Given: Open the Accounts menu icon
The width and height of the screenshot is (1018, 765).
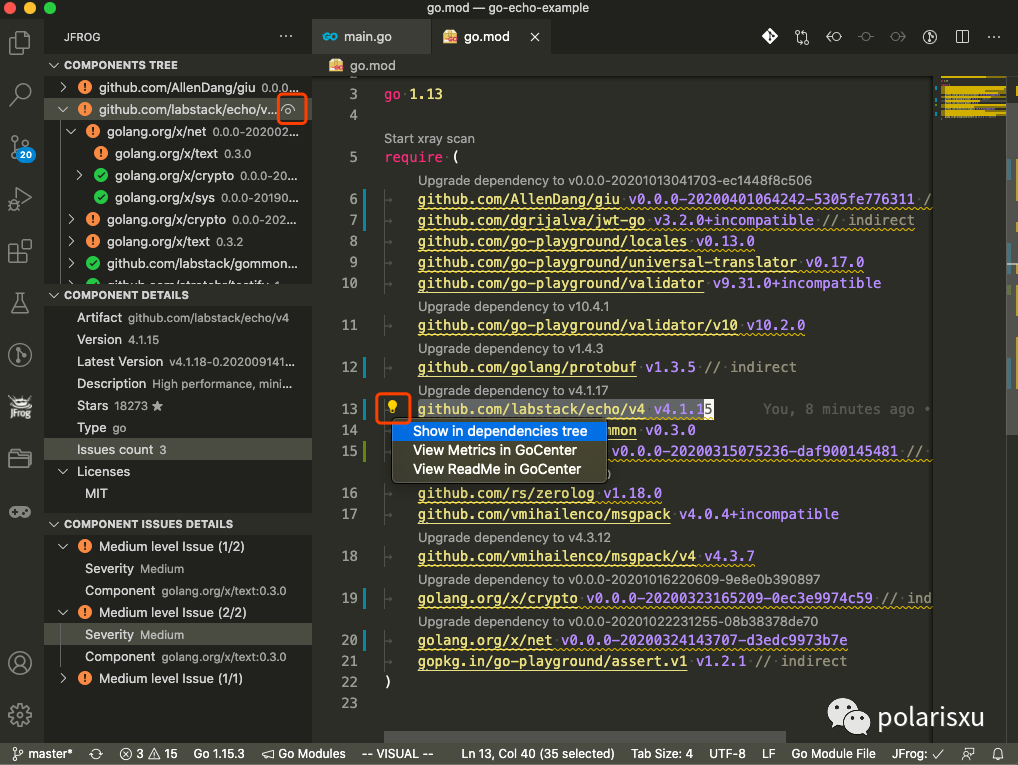Looking at the screenshot, I should pyautogui.click(x=20, y=663).
